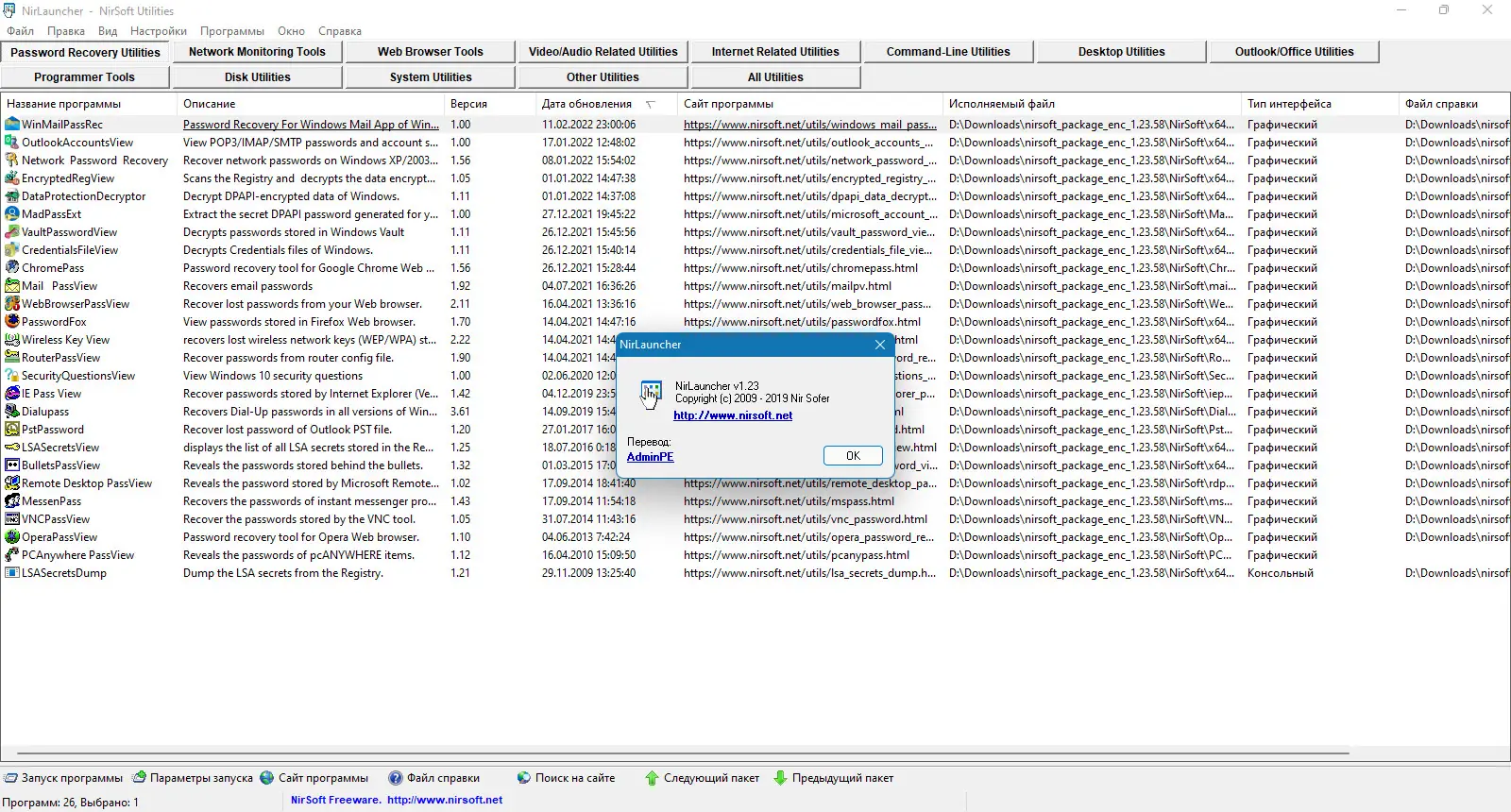
Task: Click the Wireless Key View icon
Action: pos(12,340)
